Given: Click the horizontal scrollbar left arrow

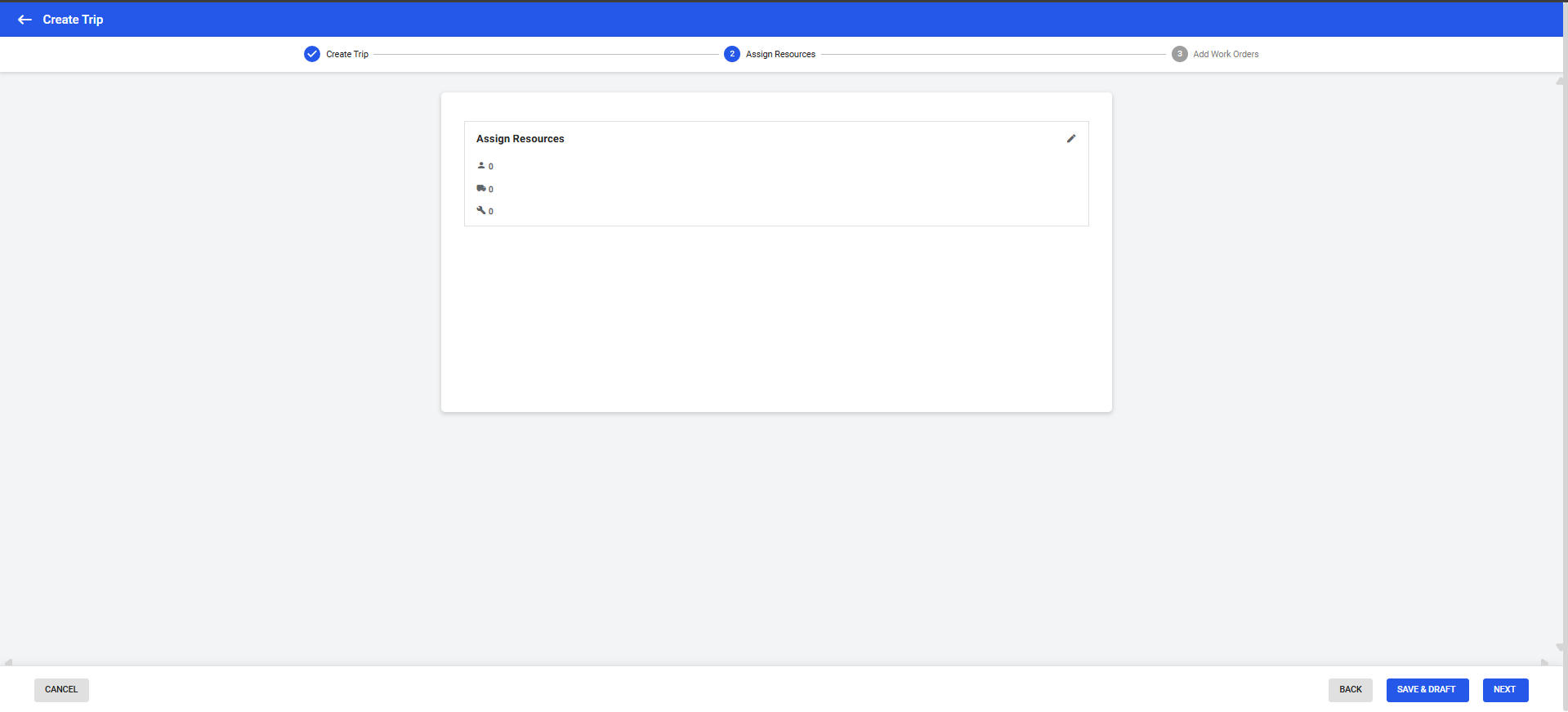Looking at the screenshot, I should click(8, 662).
